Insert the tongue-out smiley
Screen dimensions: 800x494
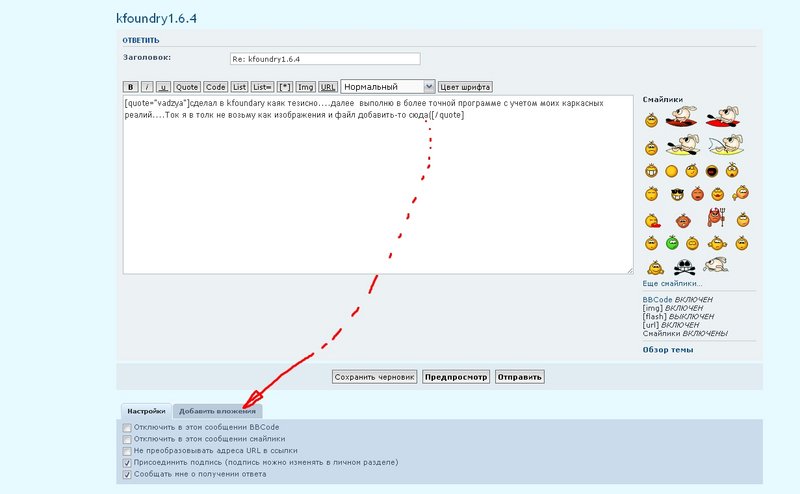coord(652,220)
